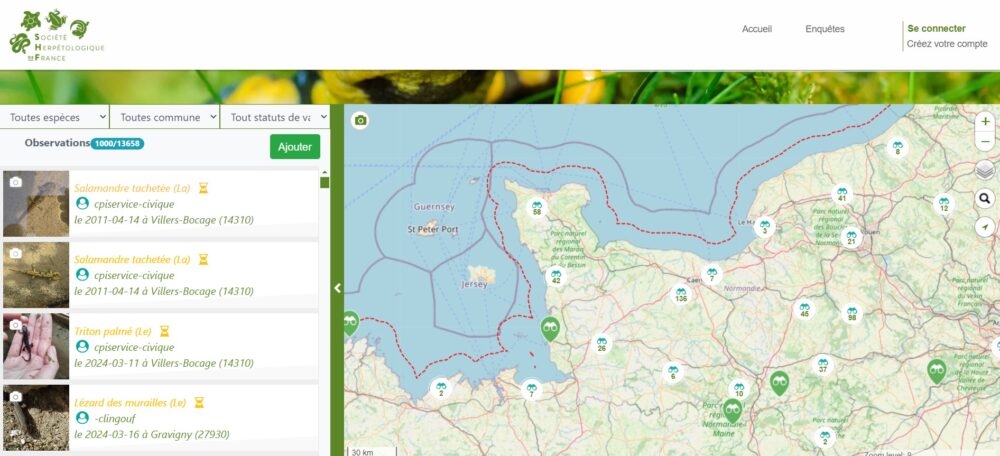The height and width of the screenshot is (456, 1000).
Task: Open the Accueil menu item
Action: coord(756,29)
